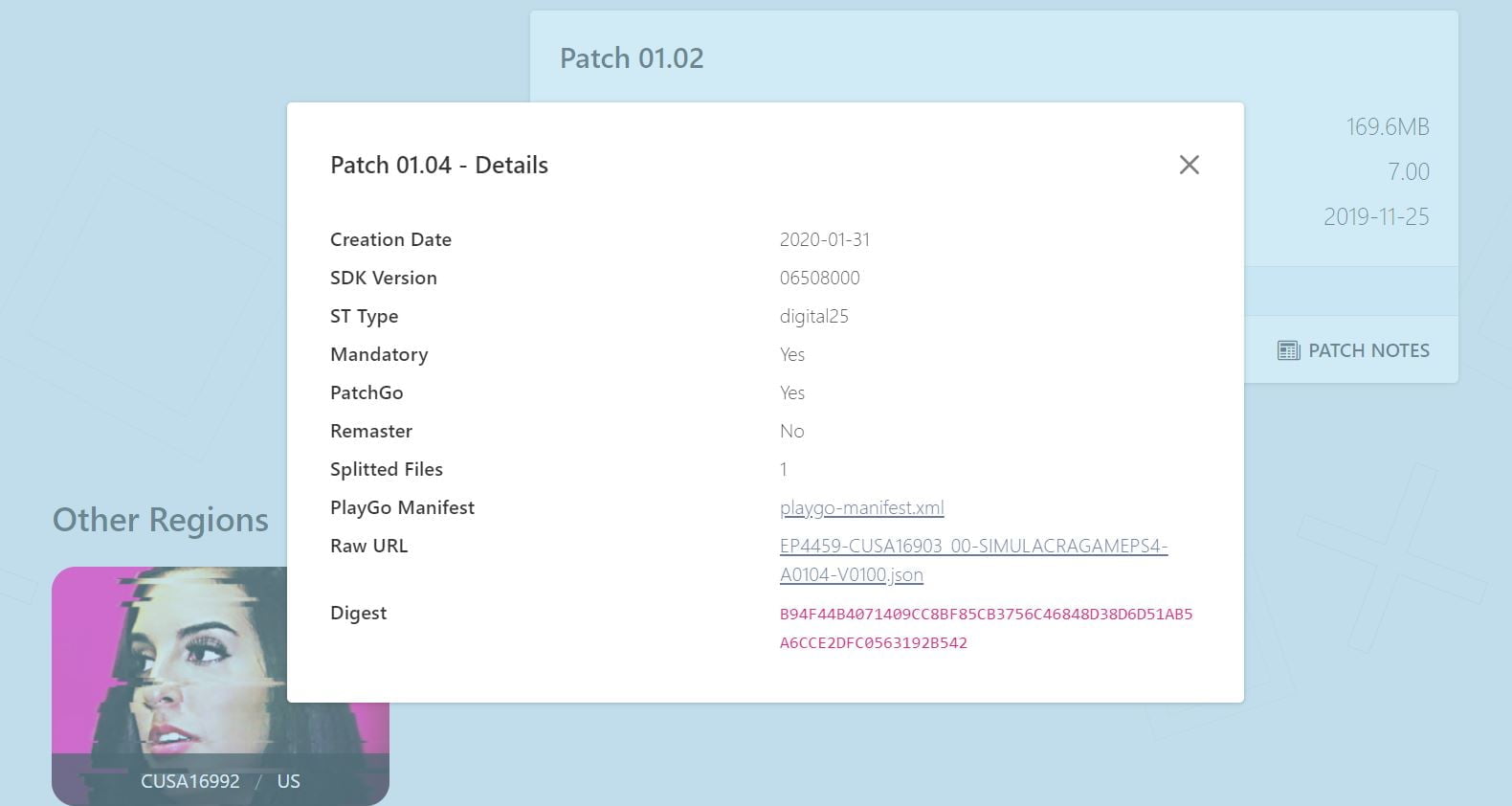This screenshot has height=806, width=1512.
Task: Click the Raw URL field label
Action: [368, 546]
